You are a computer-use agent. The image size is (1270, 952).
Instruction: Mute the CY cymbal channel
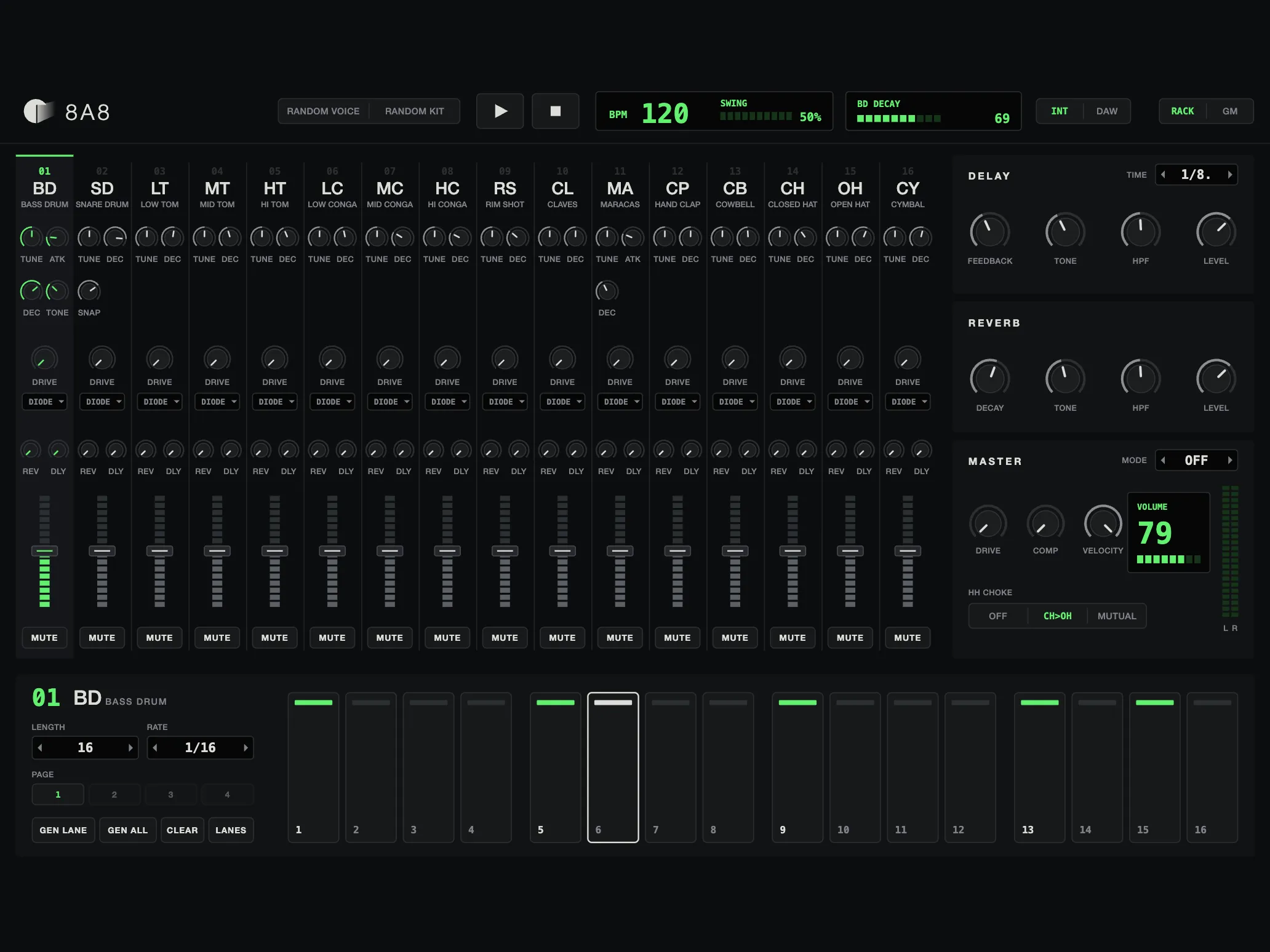coord(908,638)
